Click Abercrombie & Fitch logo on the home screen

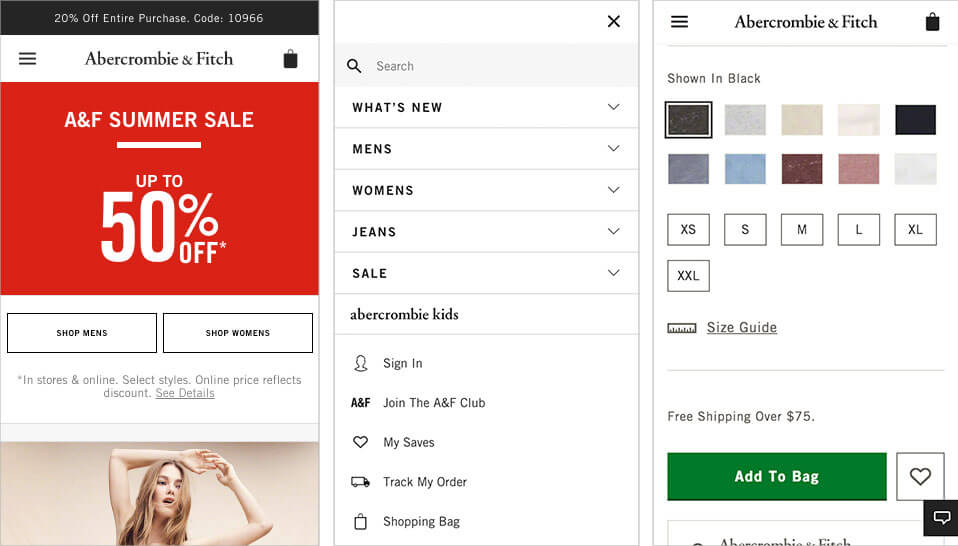[159, 59]
